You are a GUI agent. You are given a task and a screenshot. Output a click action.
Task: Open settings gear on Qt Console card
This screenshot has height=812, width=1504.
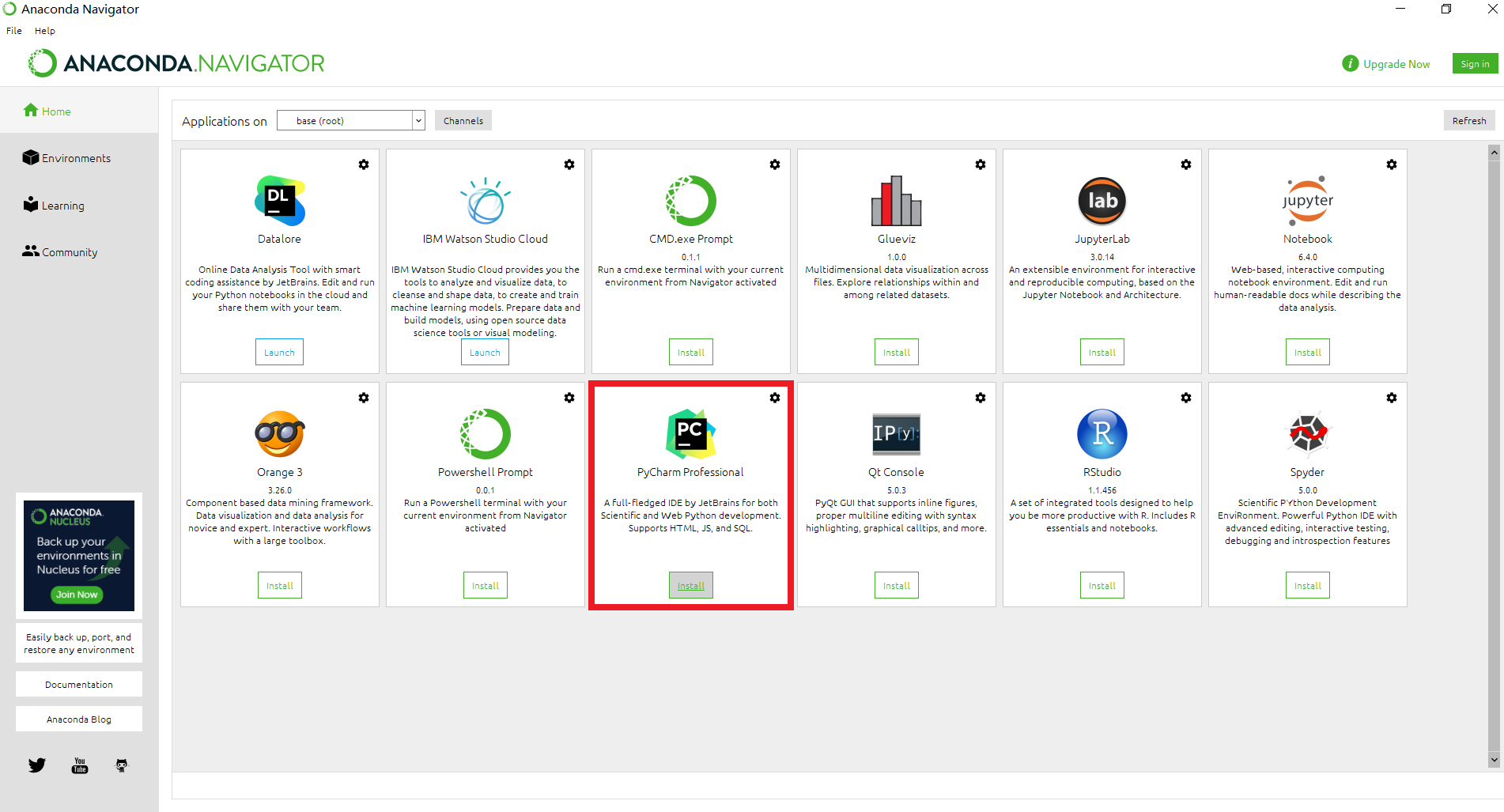(981, 398)
